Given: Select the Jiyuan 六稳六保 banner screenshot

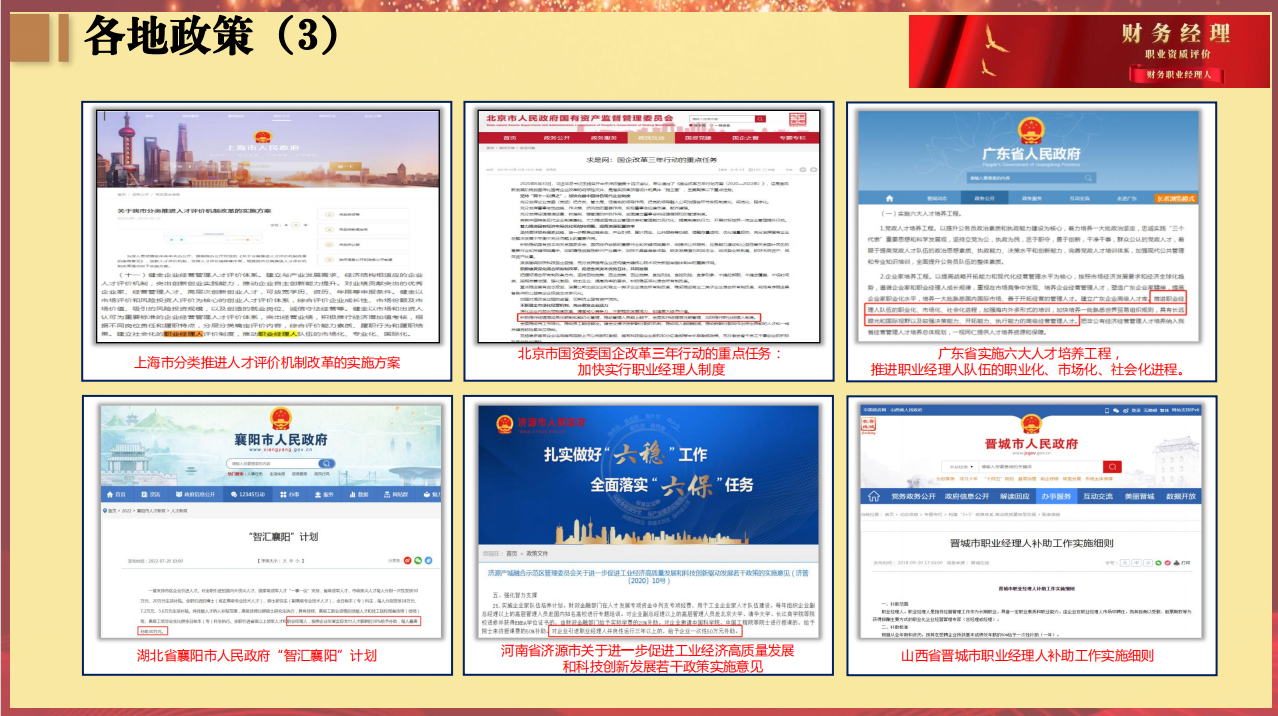Looking at the screenshot, I should [x=648, y=473].
